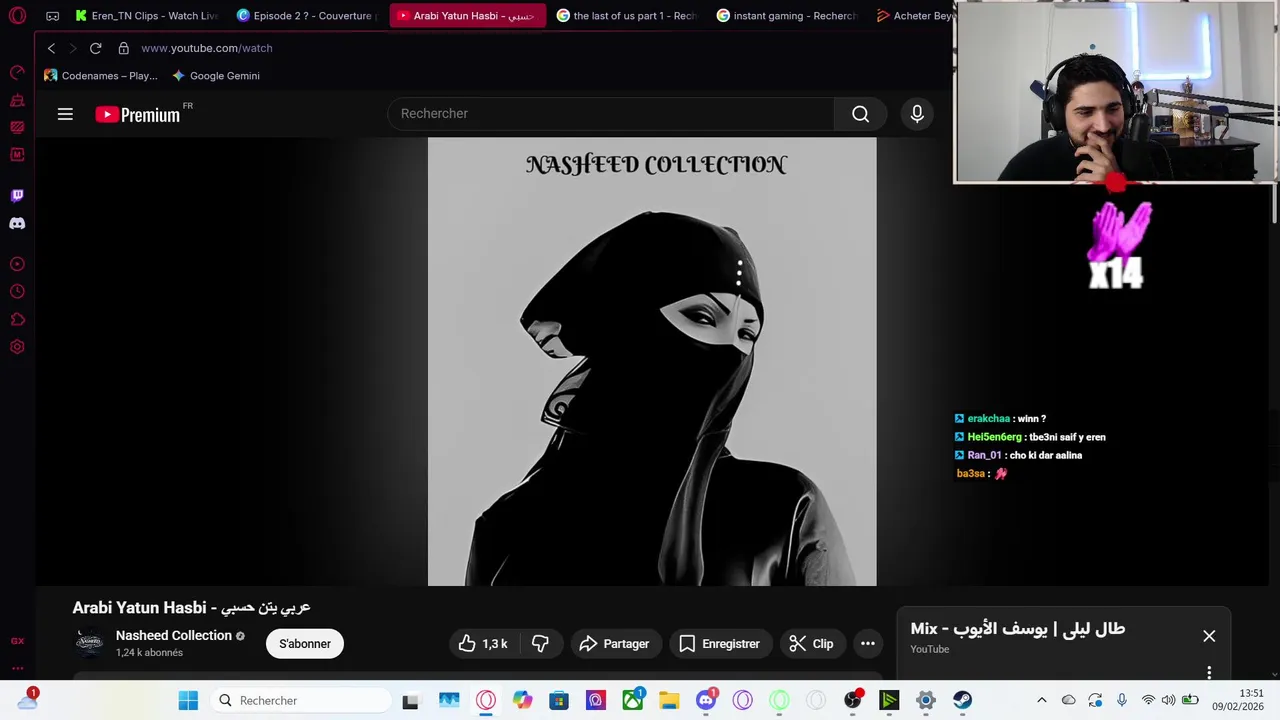Switch to instant gaming search tab
This screenshot has height=720, width=1280.
click(x=788, y=16)
